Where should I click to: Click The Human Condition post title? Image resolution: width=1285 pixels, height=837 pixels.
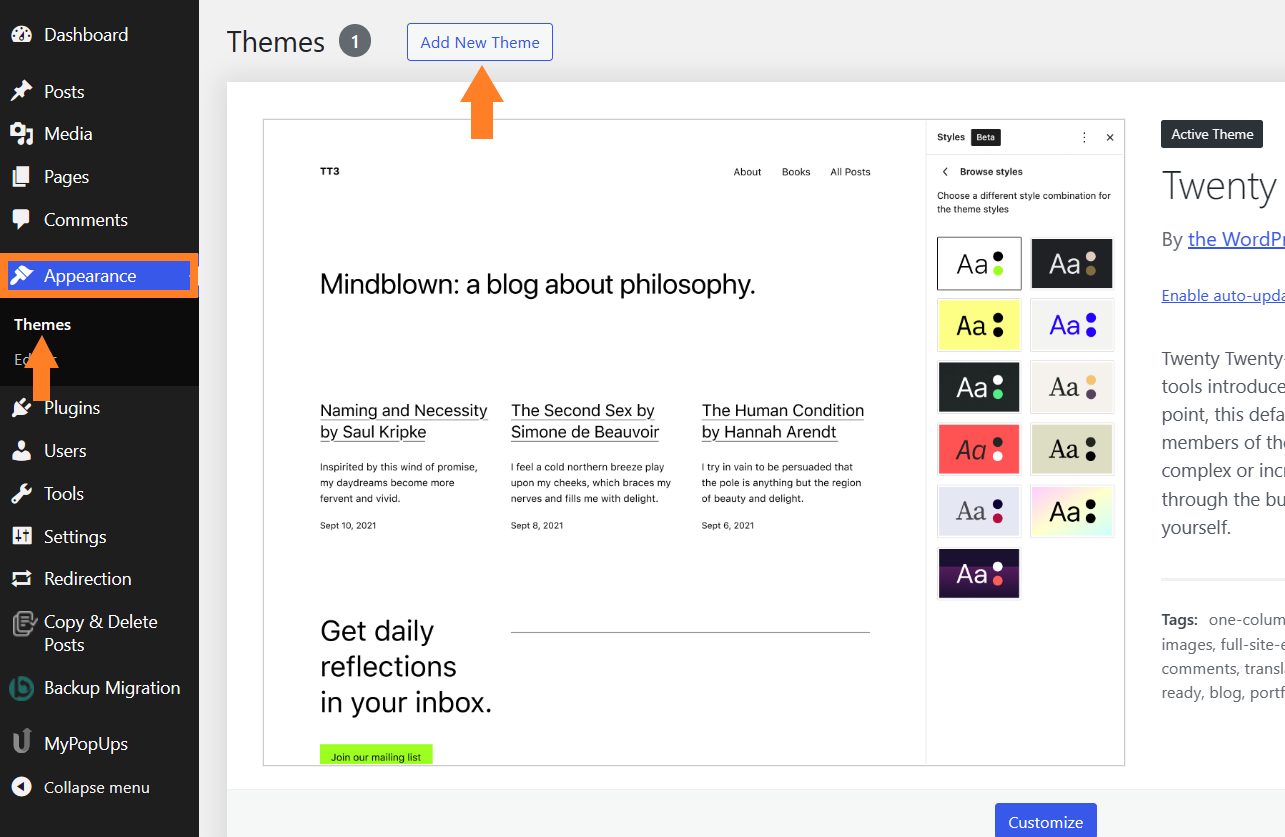783,421
